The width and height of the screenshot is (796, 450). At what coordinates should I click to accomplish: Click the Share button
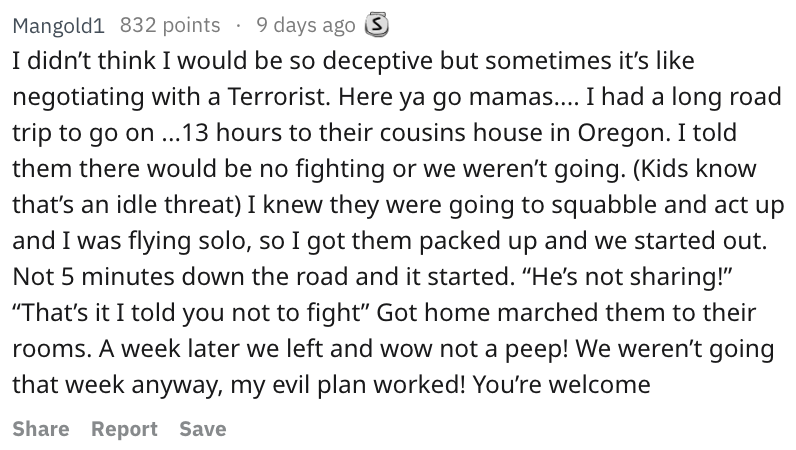click(41, 429)
